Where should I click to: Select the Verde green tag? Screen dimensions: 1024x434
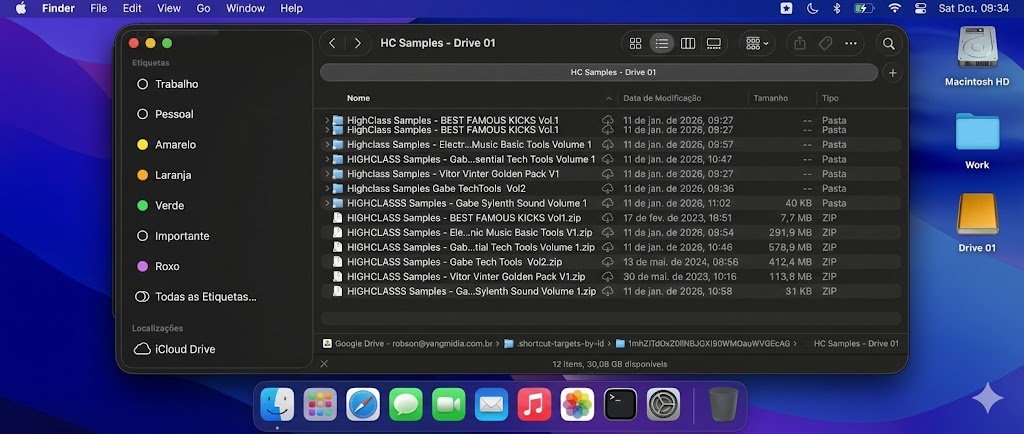[x=170, y=205]
